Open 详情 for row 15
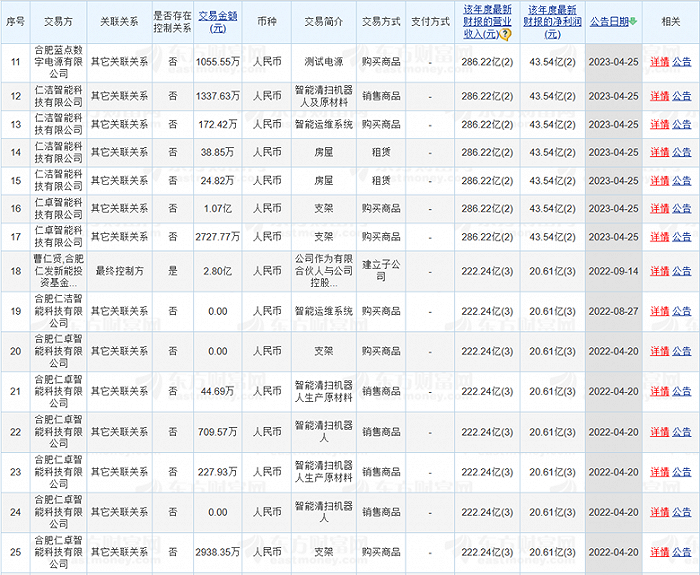 click(x=659, y=181)
